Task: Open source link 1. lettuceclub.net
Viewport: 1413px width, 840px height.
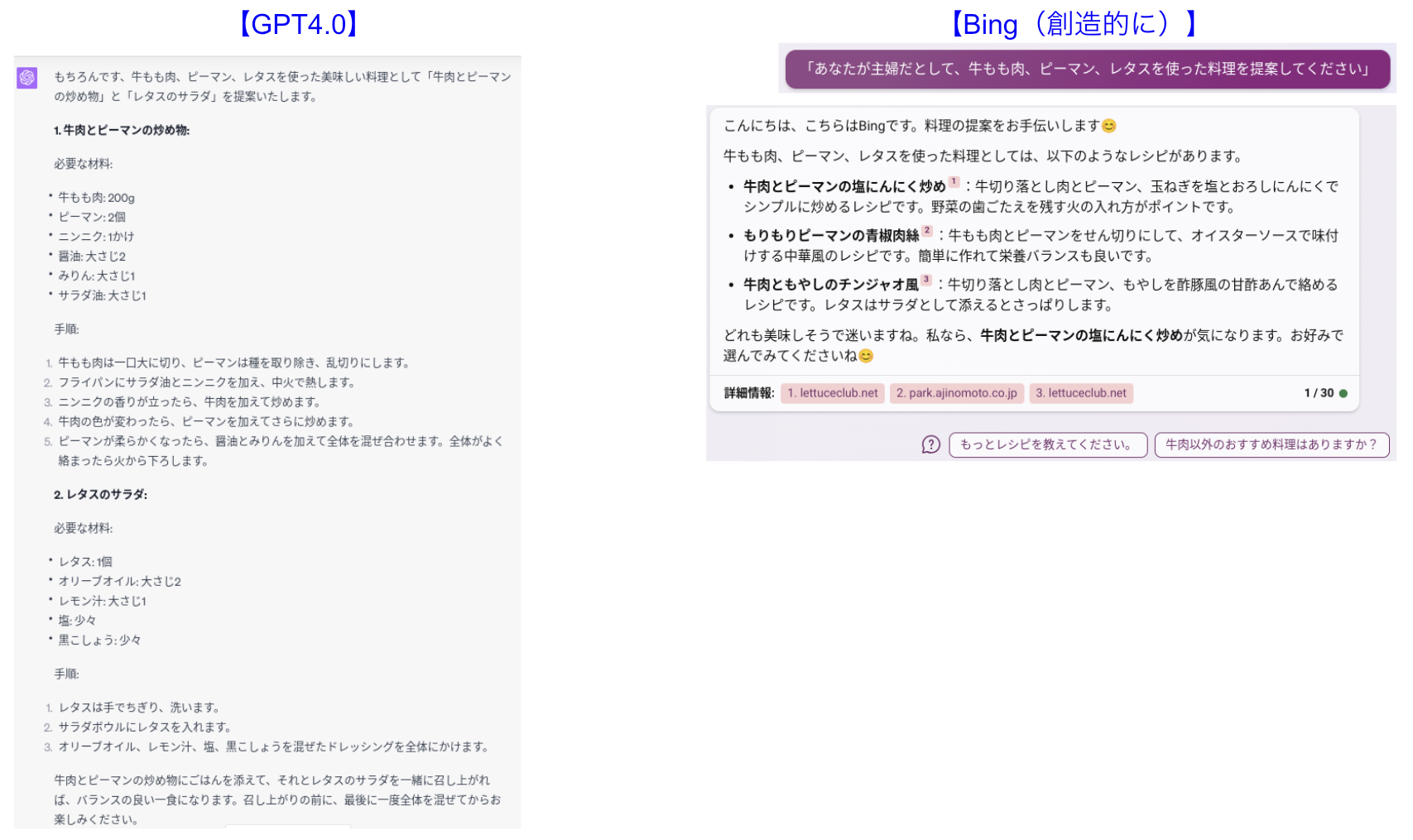Action: point(833,393)
